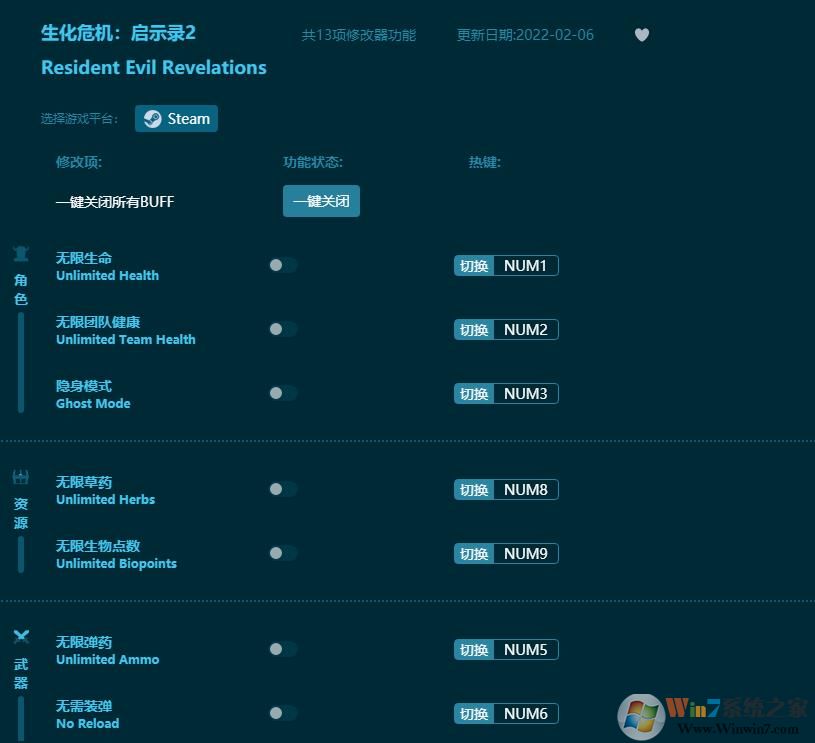Select the statue icon above 角色 category
The image size is (815, 743).
[x=21, y=253]
